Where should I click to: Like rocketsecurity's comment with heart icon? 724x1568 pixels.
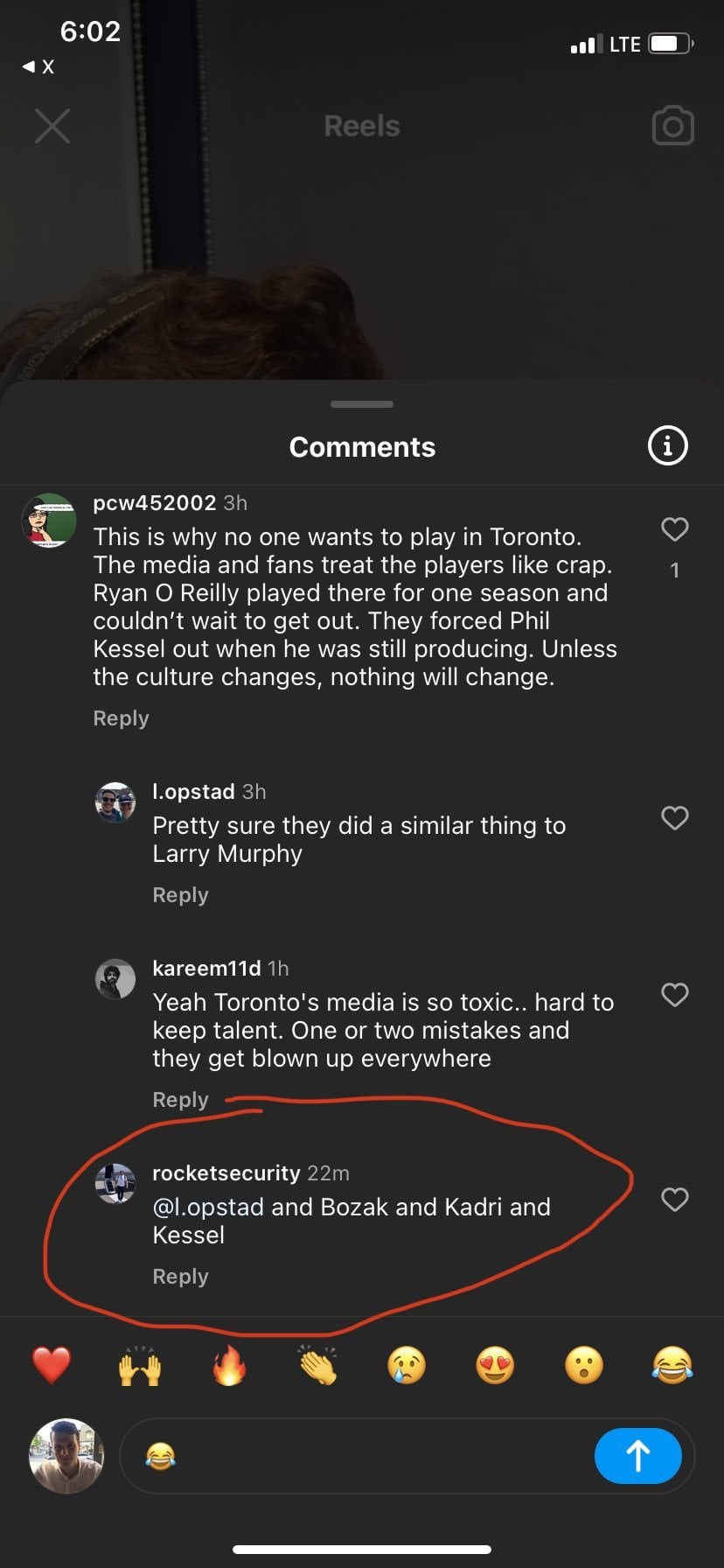674,1200
